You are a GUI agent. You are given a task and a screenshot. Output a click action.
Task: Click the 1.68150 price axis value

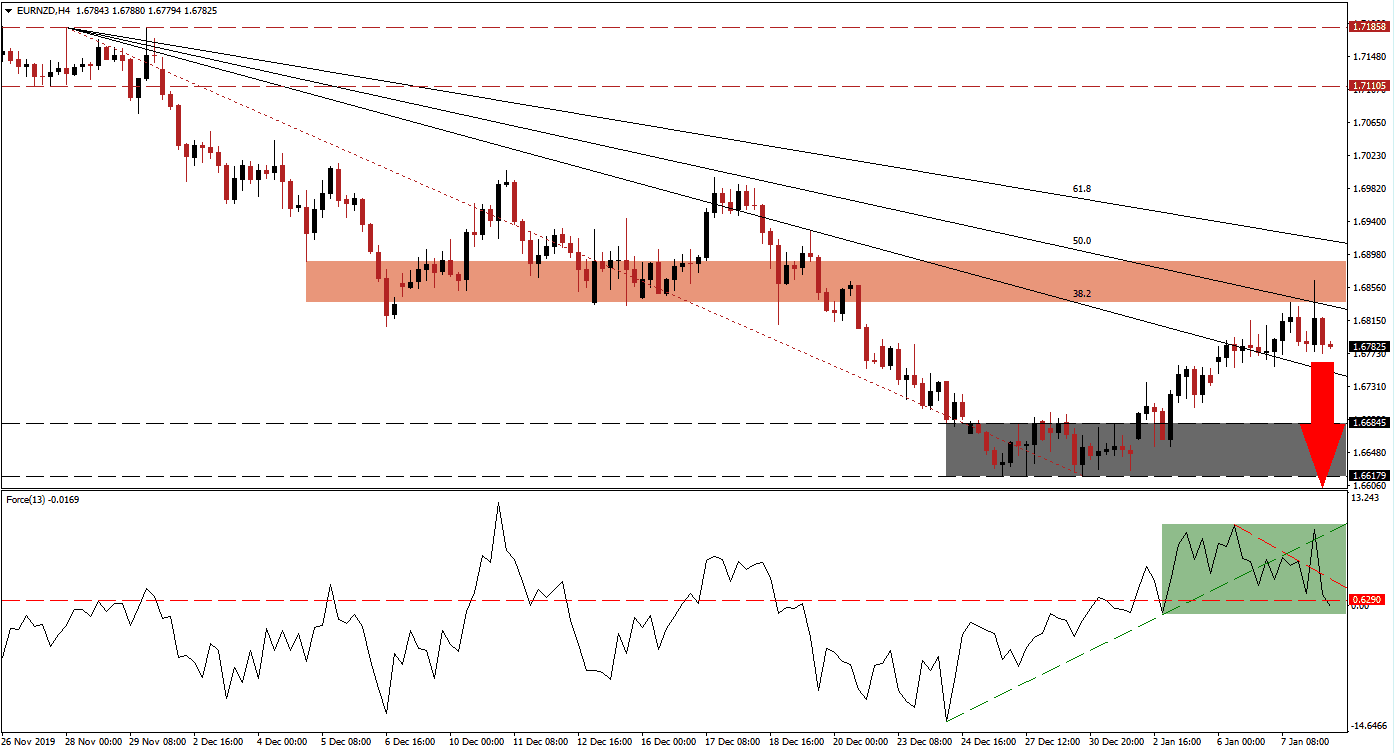pos(1368,320)
